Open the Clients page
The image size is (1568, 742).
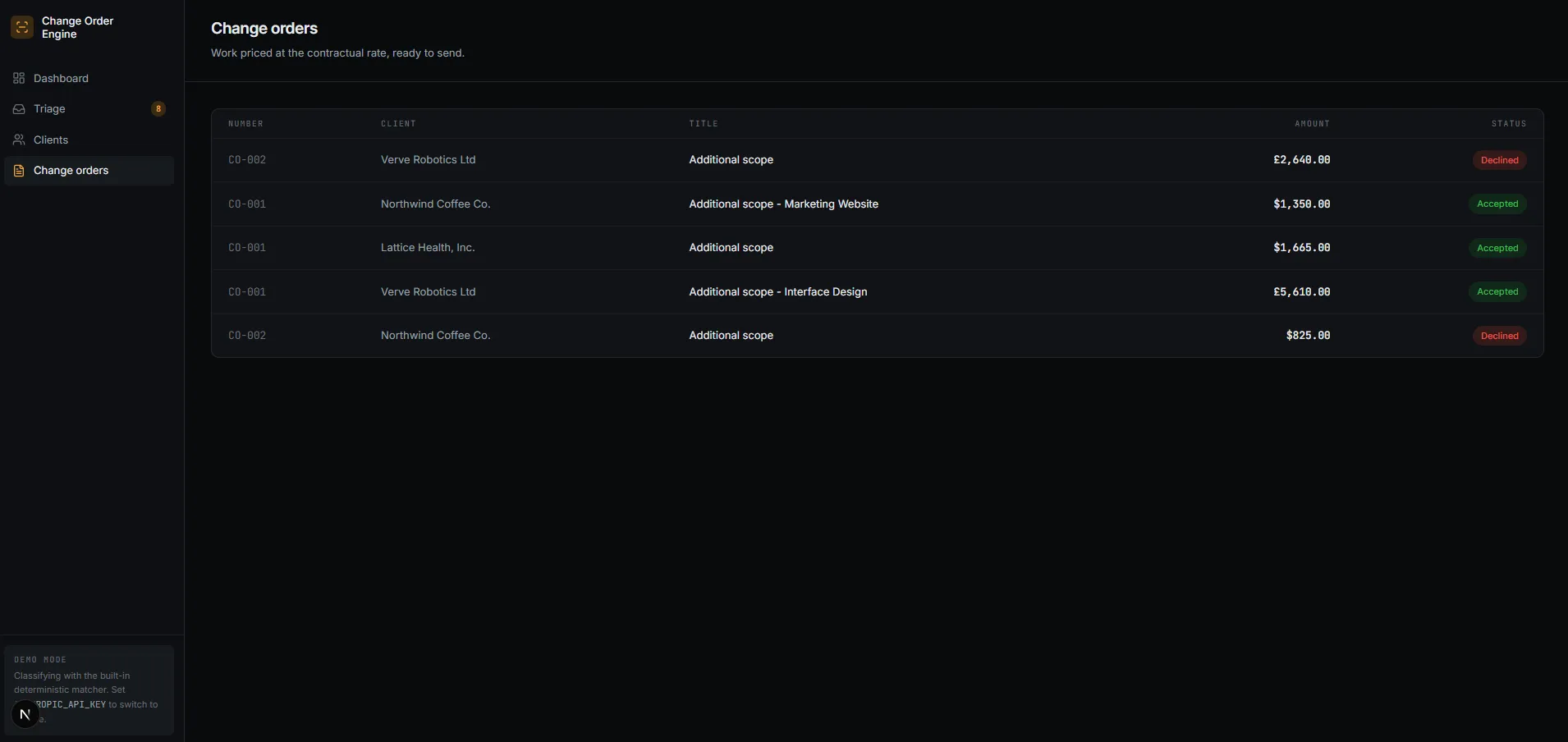[x=89, y=140]
